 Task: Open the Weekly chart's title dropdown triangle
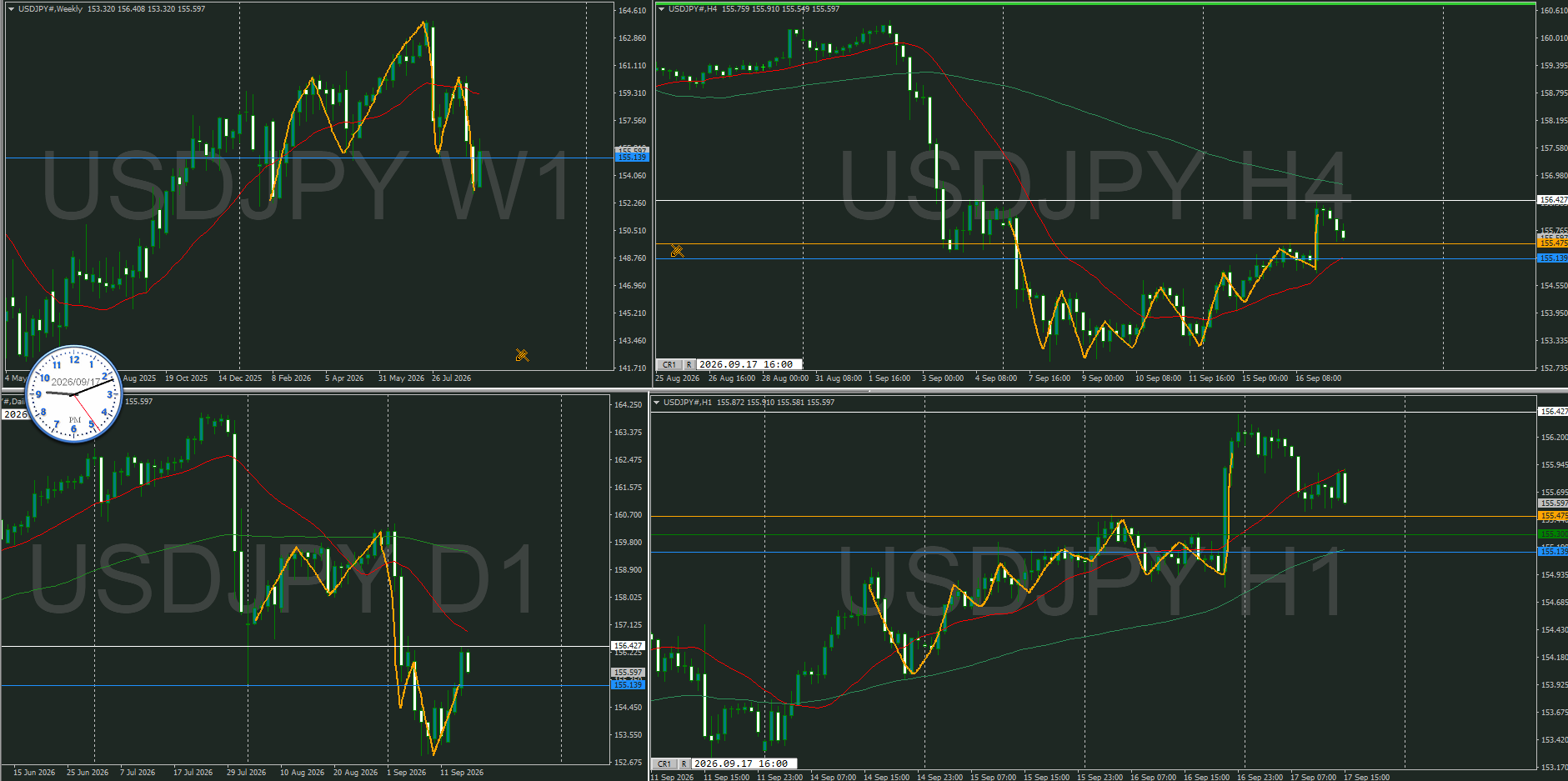(12, 9)
